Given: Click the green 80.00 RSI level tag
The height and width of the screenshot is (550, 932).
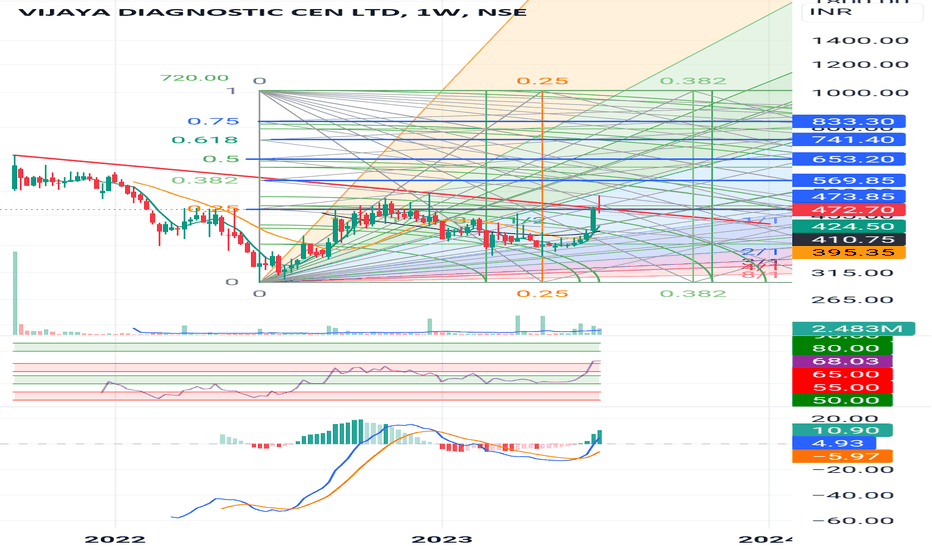Looking at the screenshot, I should pyautogui.click(x=843, y=348).
